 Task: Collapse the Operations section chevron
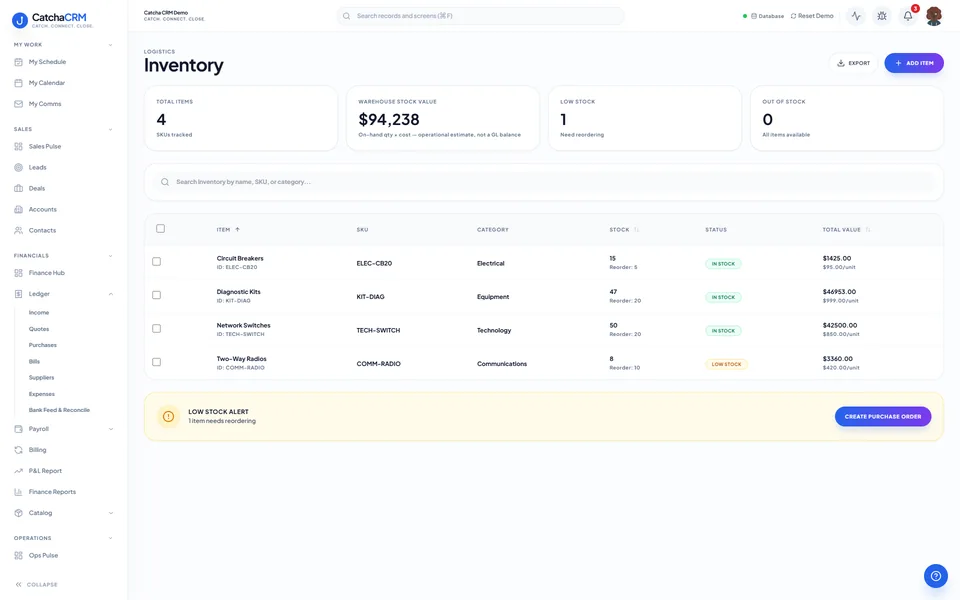coord(110,538)
